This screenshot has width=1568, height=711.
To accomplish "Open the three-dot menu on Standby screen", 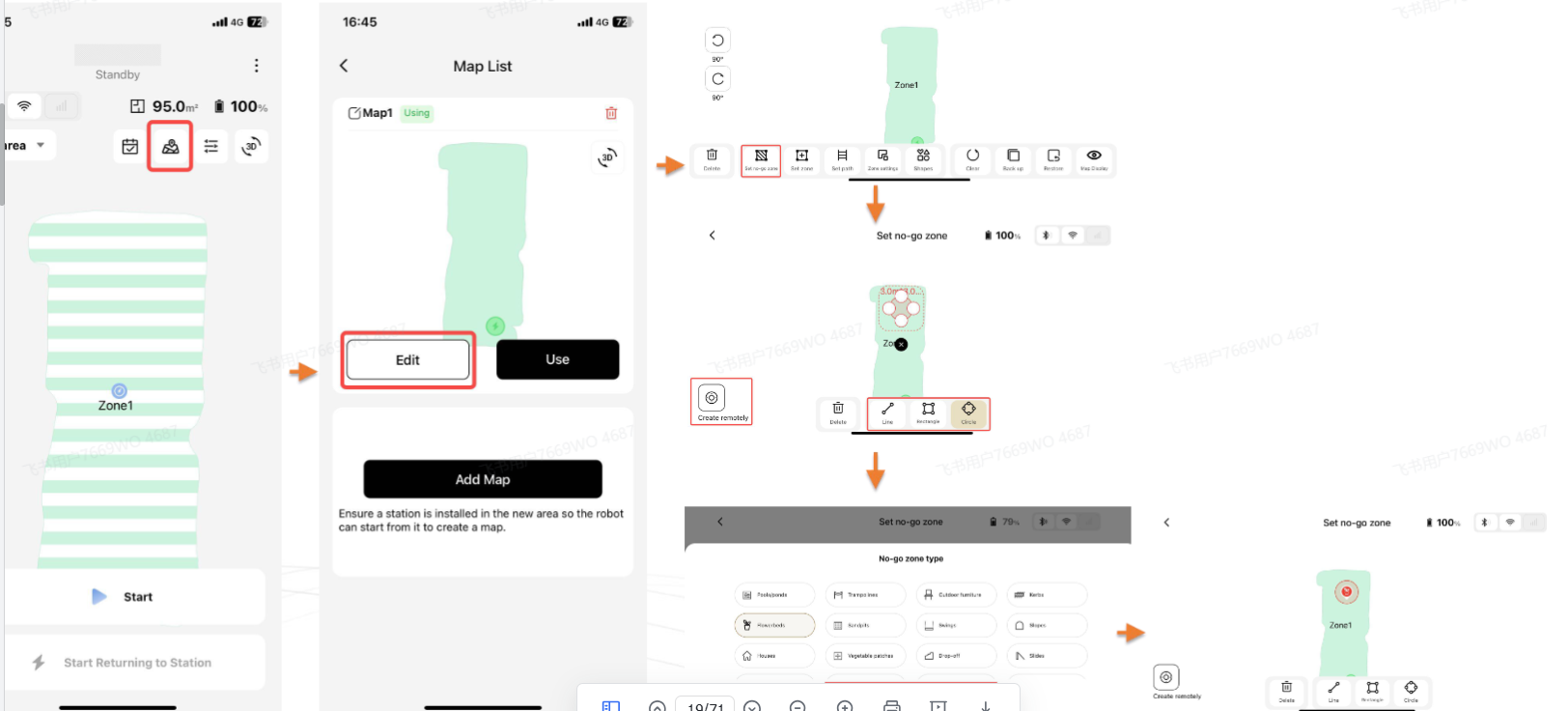I will point(256,66).
